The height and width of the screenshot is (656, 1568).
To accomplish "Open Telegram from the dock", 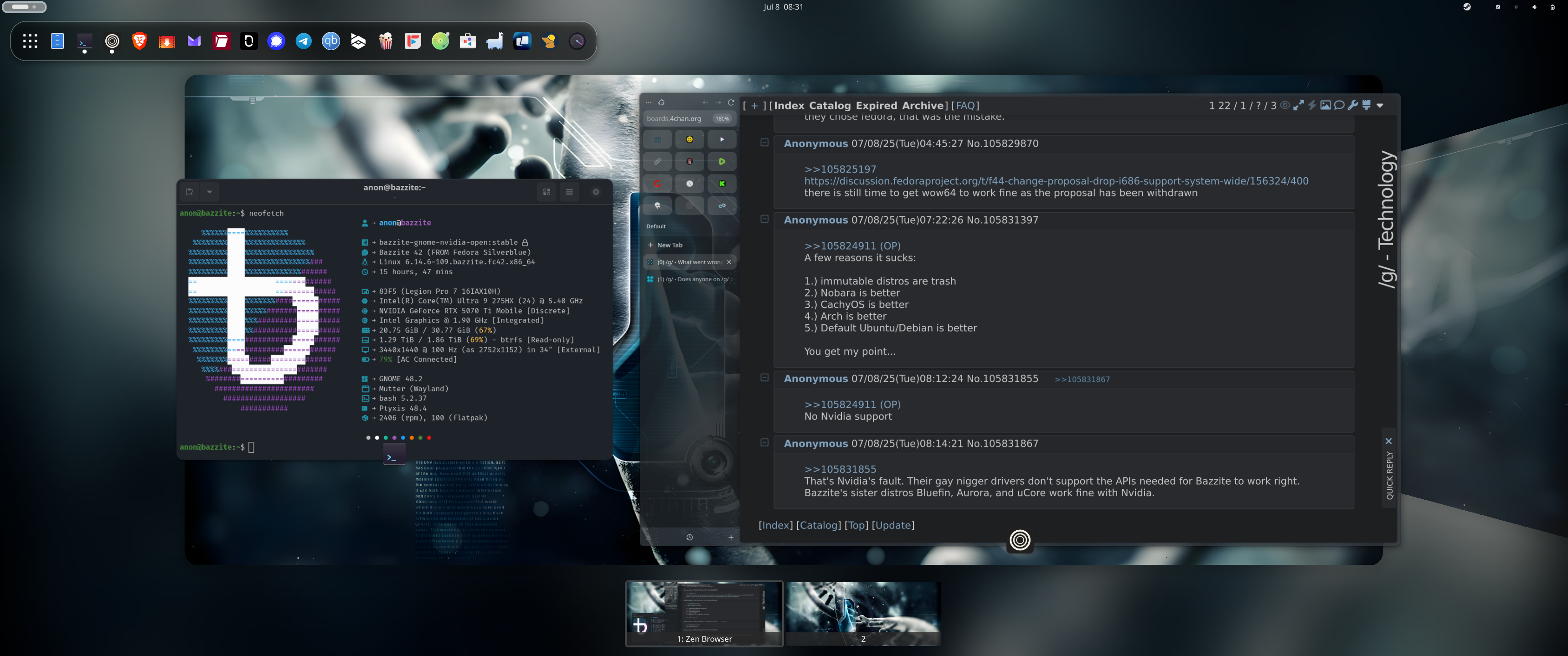I will [304, 41].
